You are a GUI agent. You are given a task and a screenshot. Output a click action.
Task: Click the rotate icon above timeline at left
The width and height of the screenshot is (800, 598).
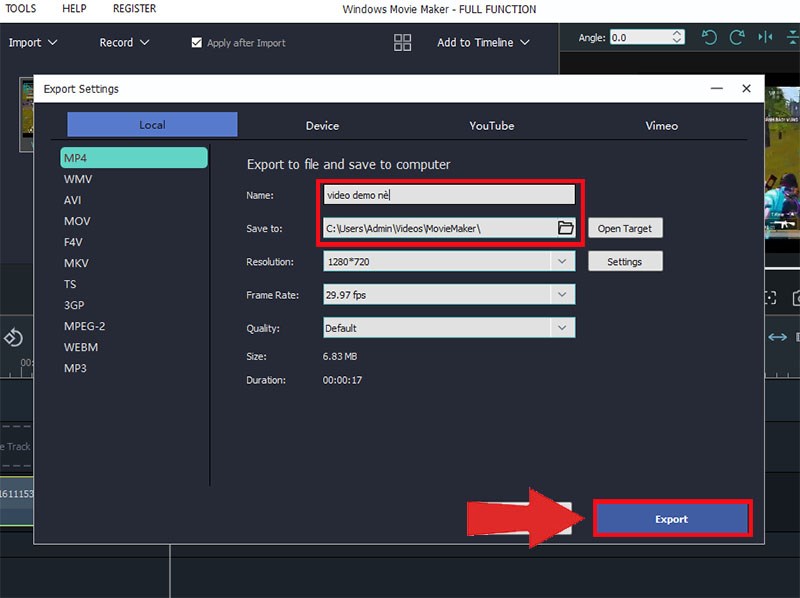14,337
